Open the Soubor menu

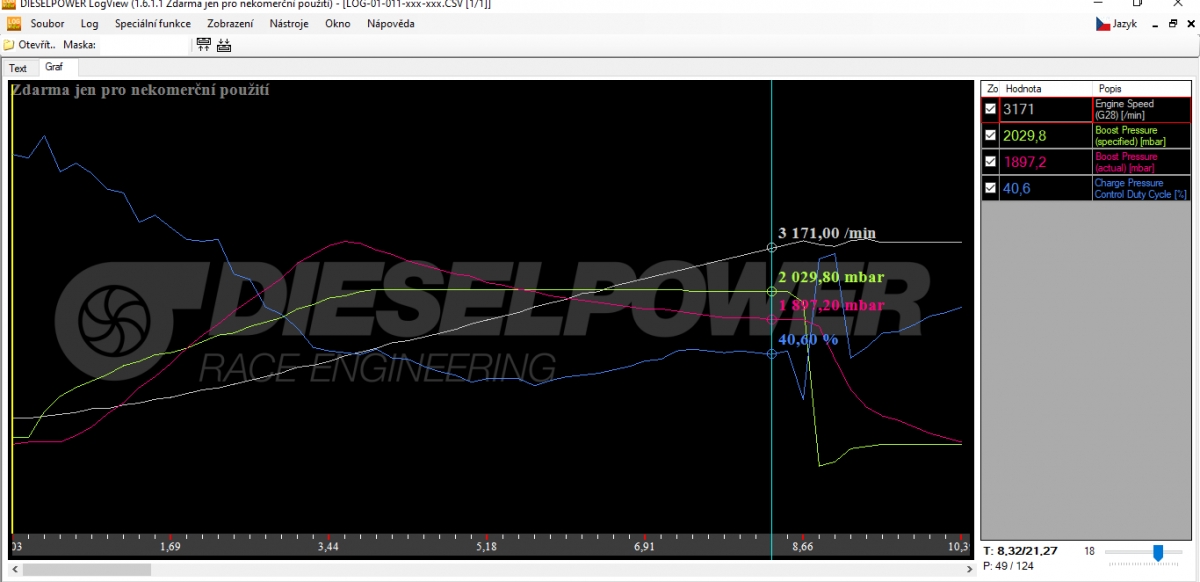pos(47,23)
